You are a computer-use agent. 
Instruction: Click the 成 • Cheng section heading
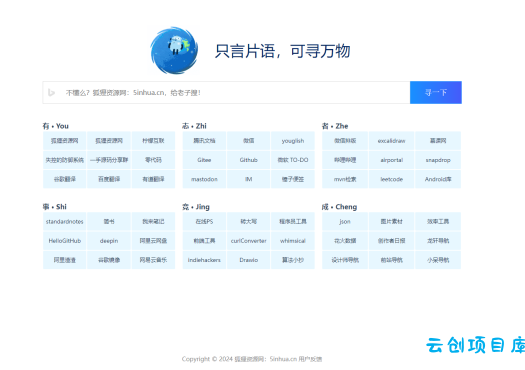(x=339, y=207)
